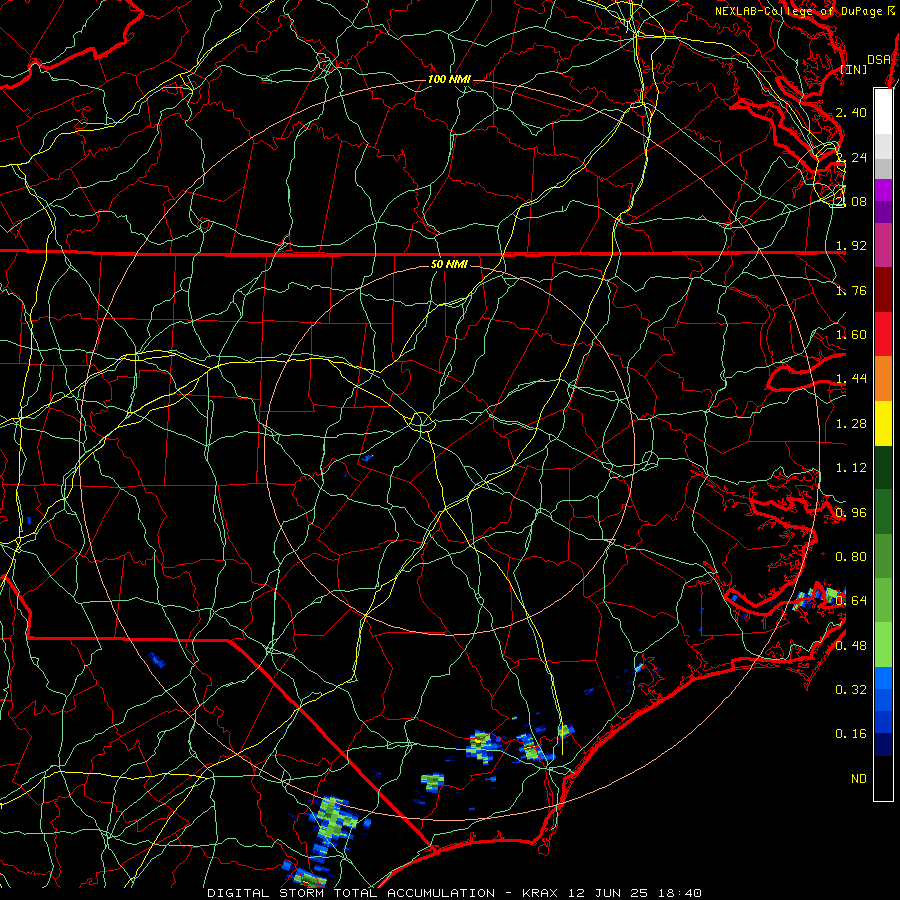Click the "DSA" product label

[x=879, y=59]
